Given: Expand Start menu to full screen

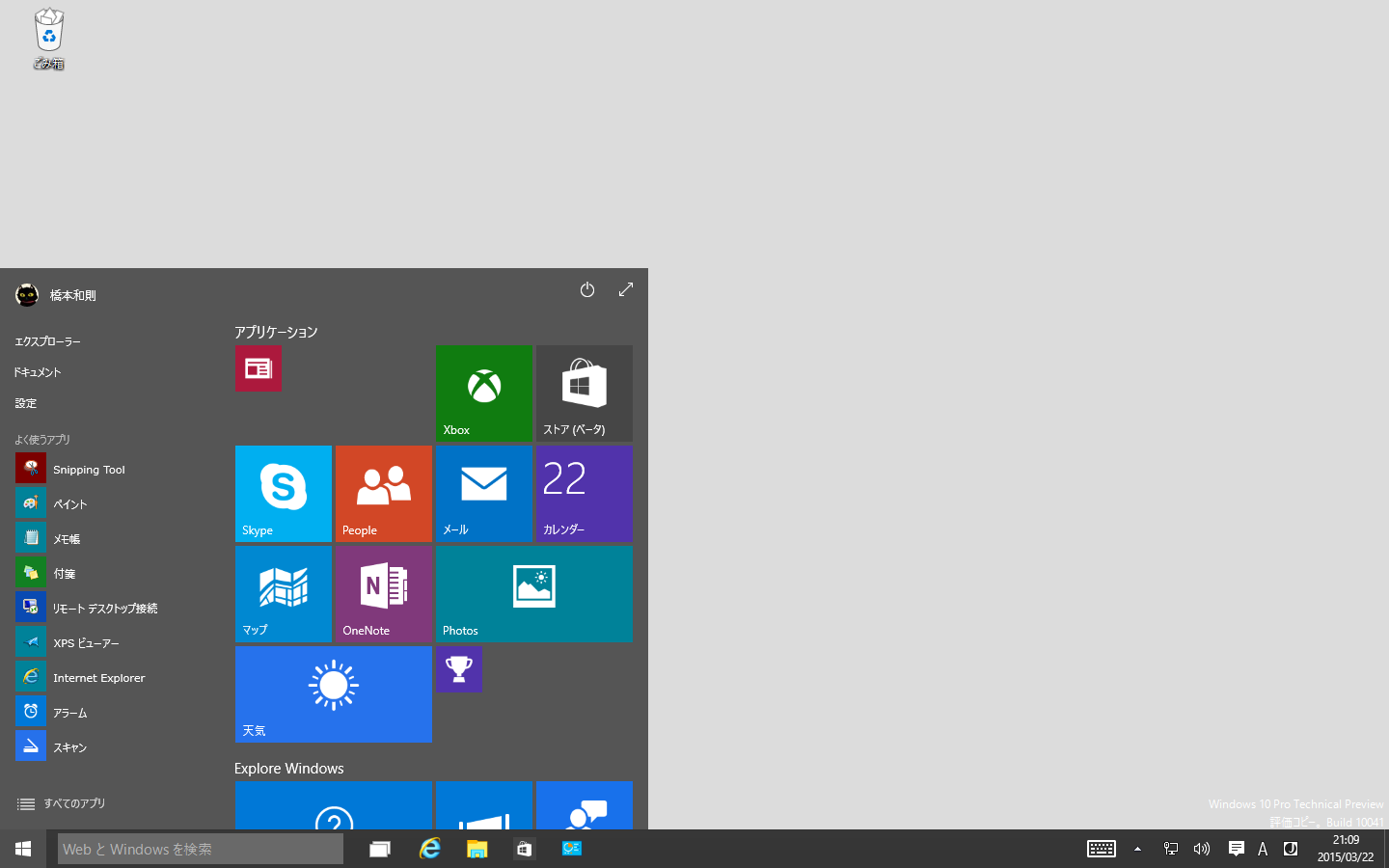Looking at the screenshot, I should pos(626,289).
